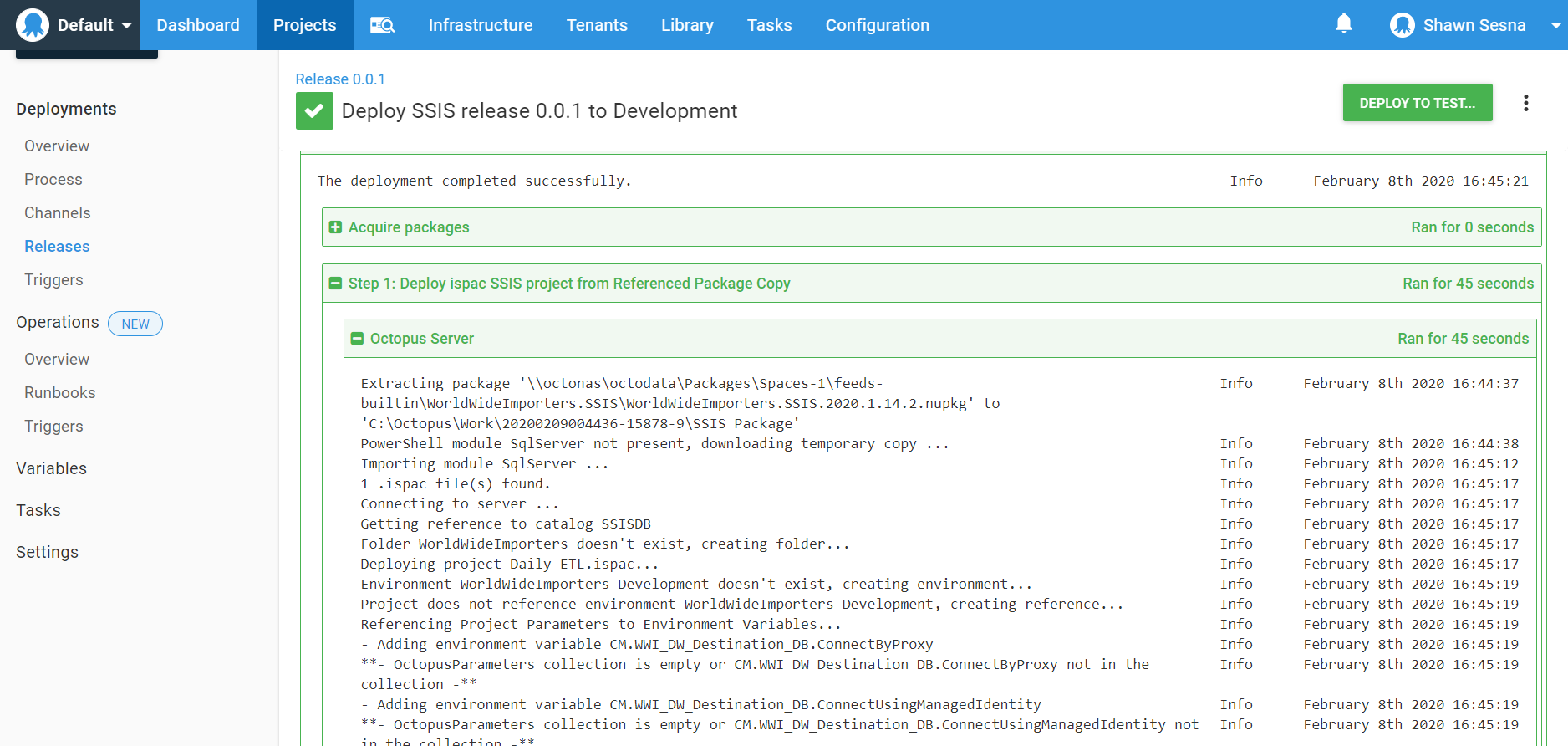Open the search projects icon in navbar

click(x=382, y=25)
